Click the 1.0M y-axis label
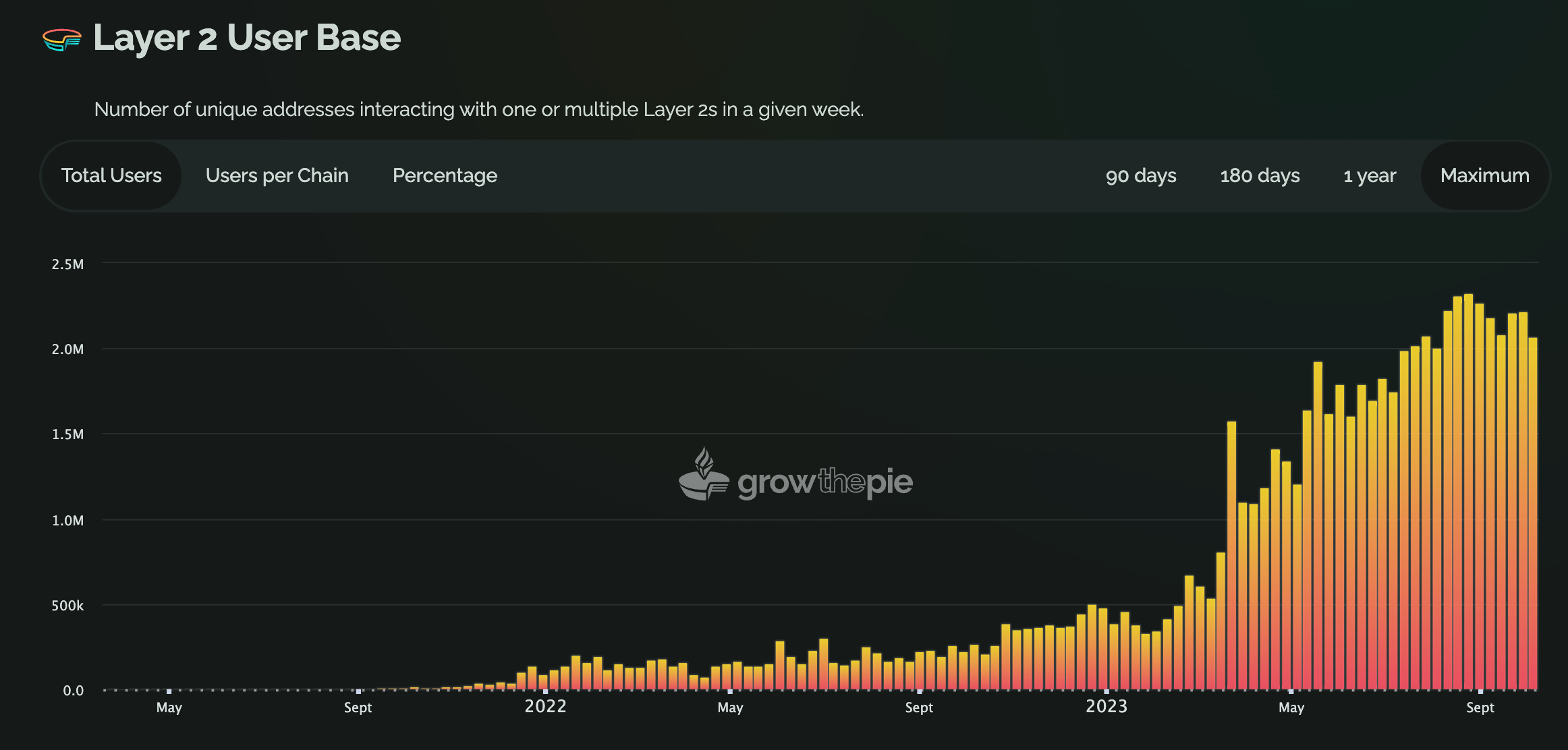Viewport: 1568px width, 750px height. point(68,521)
